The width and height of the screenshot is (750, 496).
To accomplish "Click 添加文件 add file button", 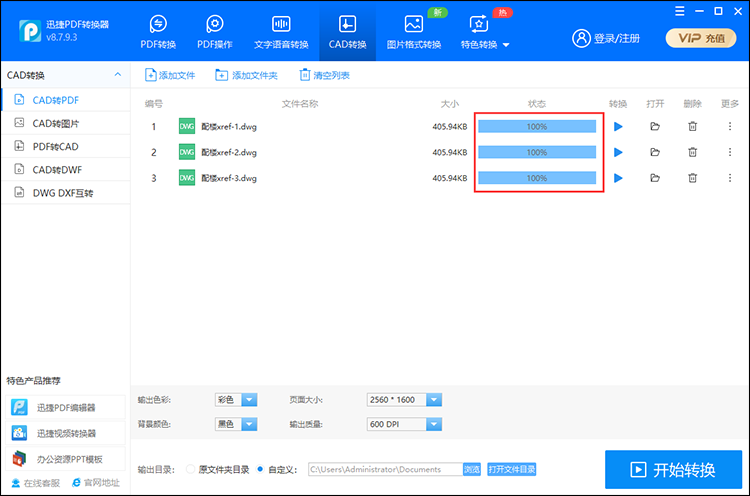I will [x=170, y=75].
